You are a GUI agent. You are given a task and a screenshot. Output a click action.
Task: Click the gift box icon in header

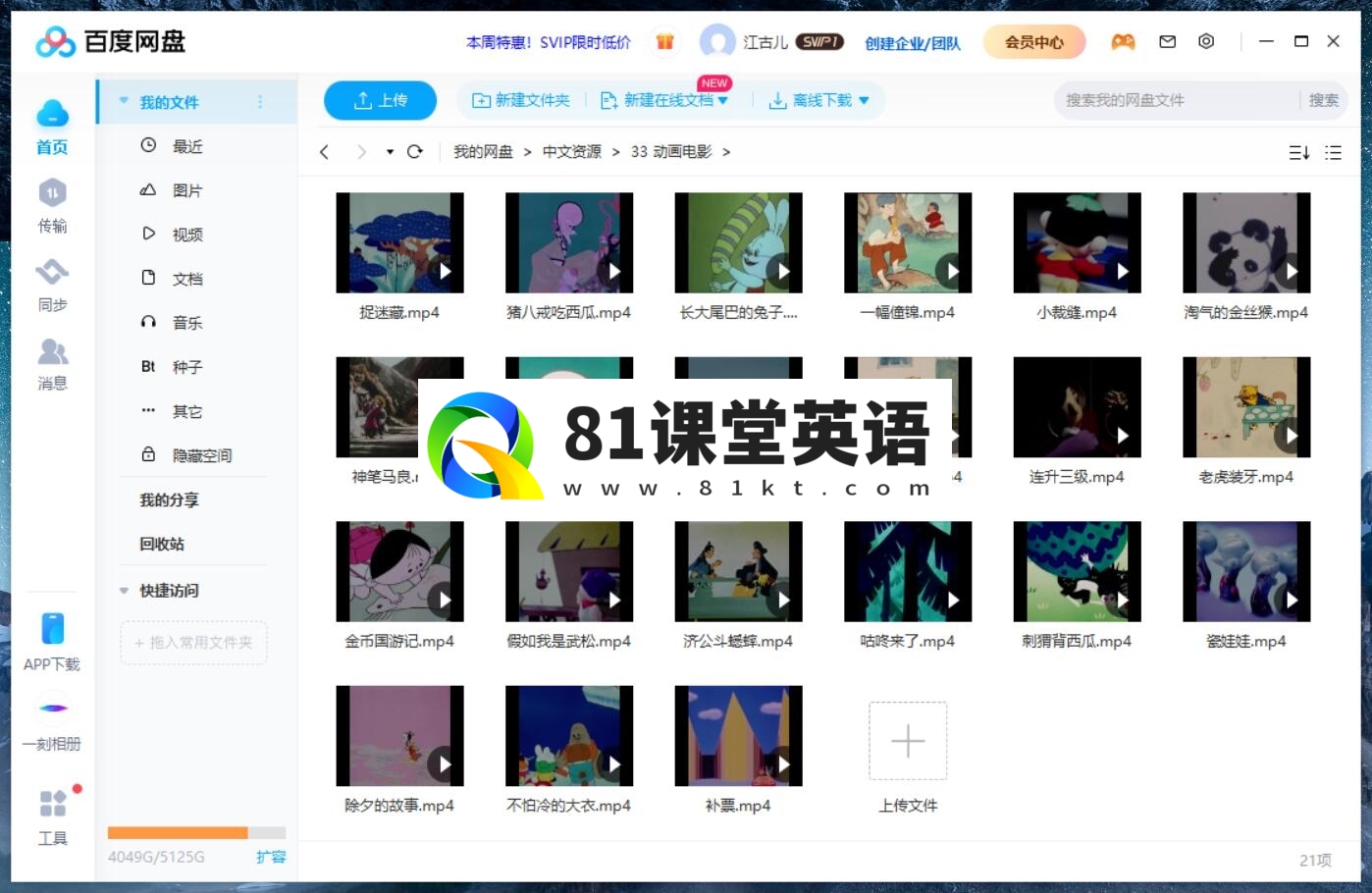(665, 42)
